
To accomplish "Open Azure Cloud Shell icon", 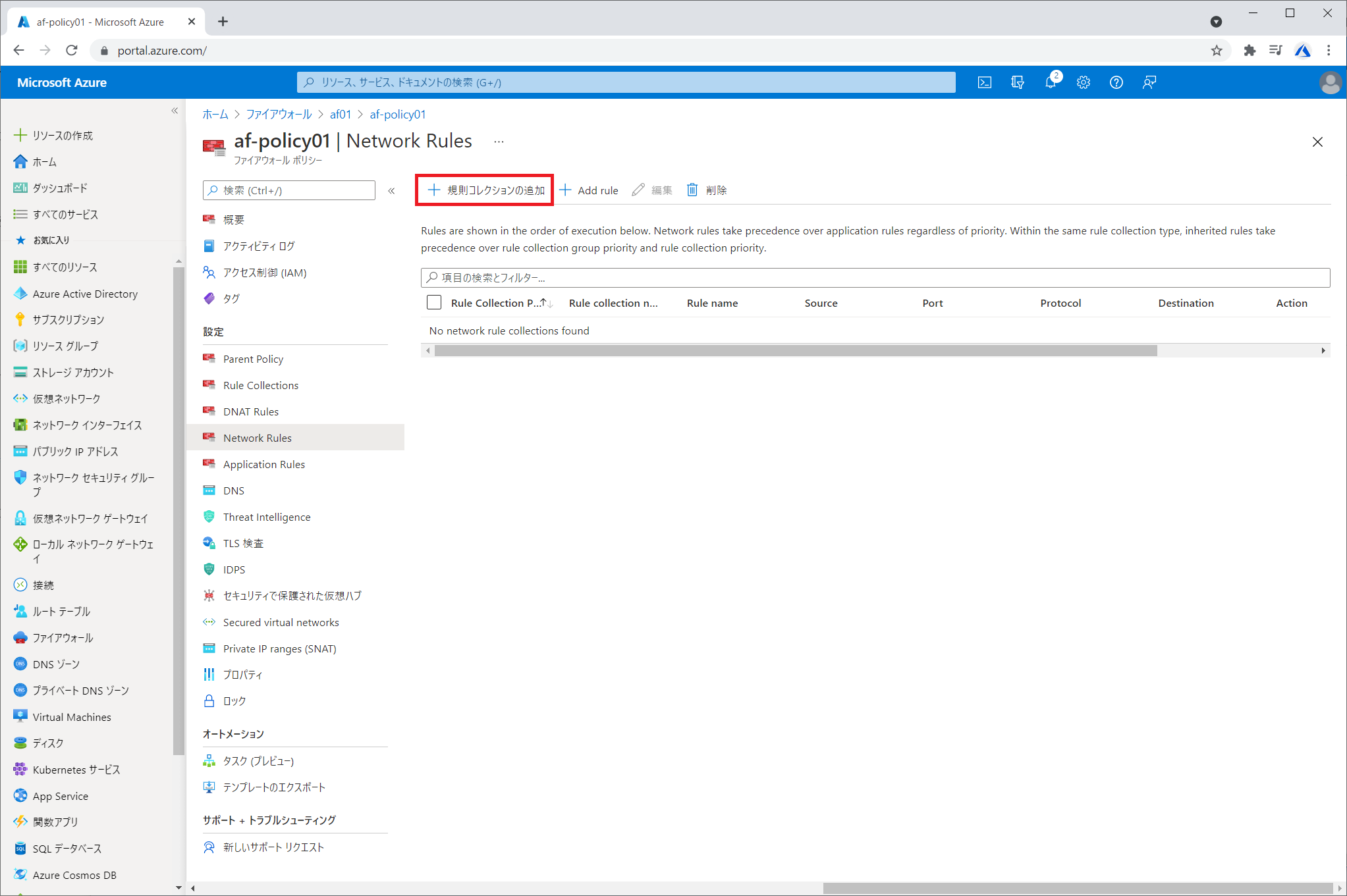I will pos(984,82).
